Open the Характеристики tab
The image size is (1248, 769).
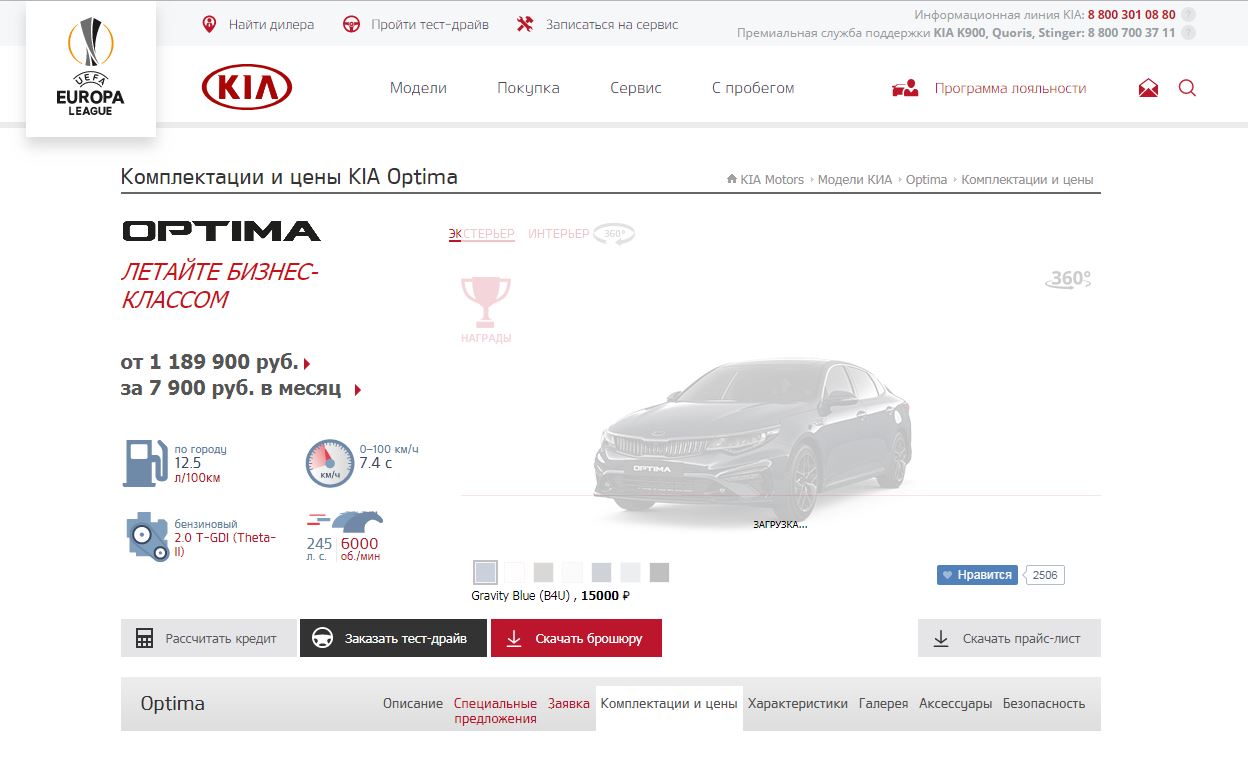[798, 704]
